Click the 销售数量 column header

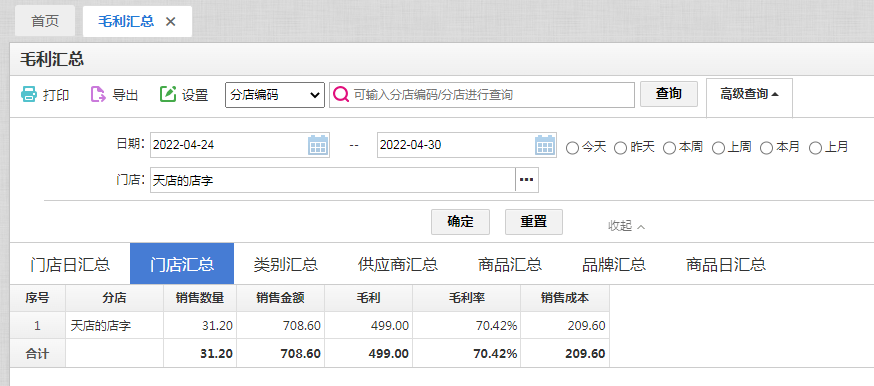[x=200, y=298]
